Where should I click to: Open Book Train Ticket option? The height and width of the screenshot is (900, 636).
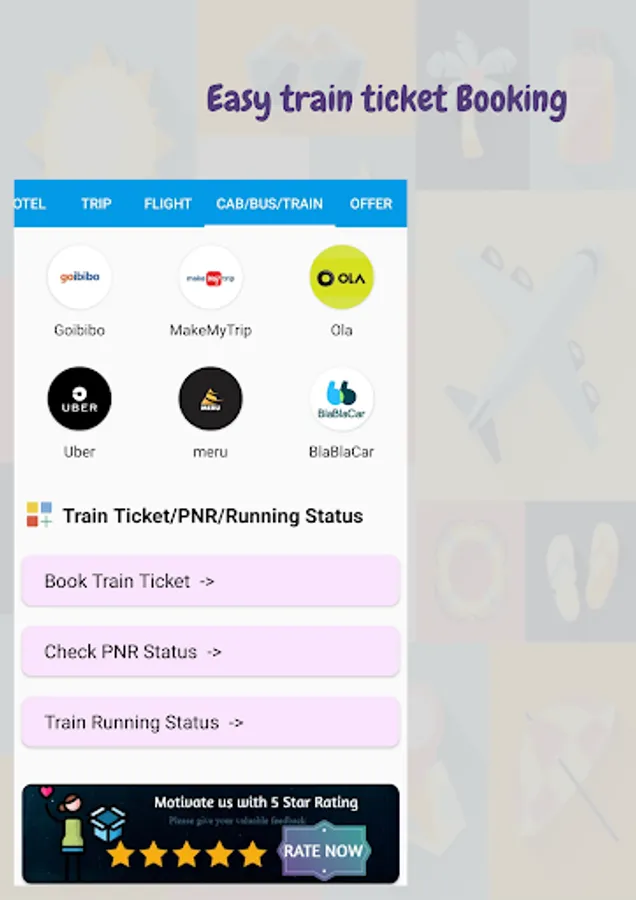[x=211, y=581]
